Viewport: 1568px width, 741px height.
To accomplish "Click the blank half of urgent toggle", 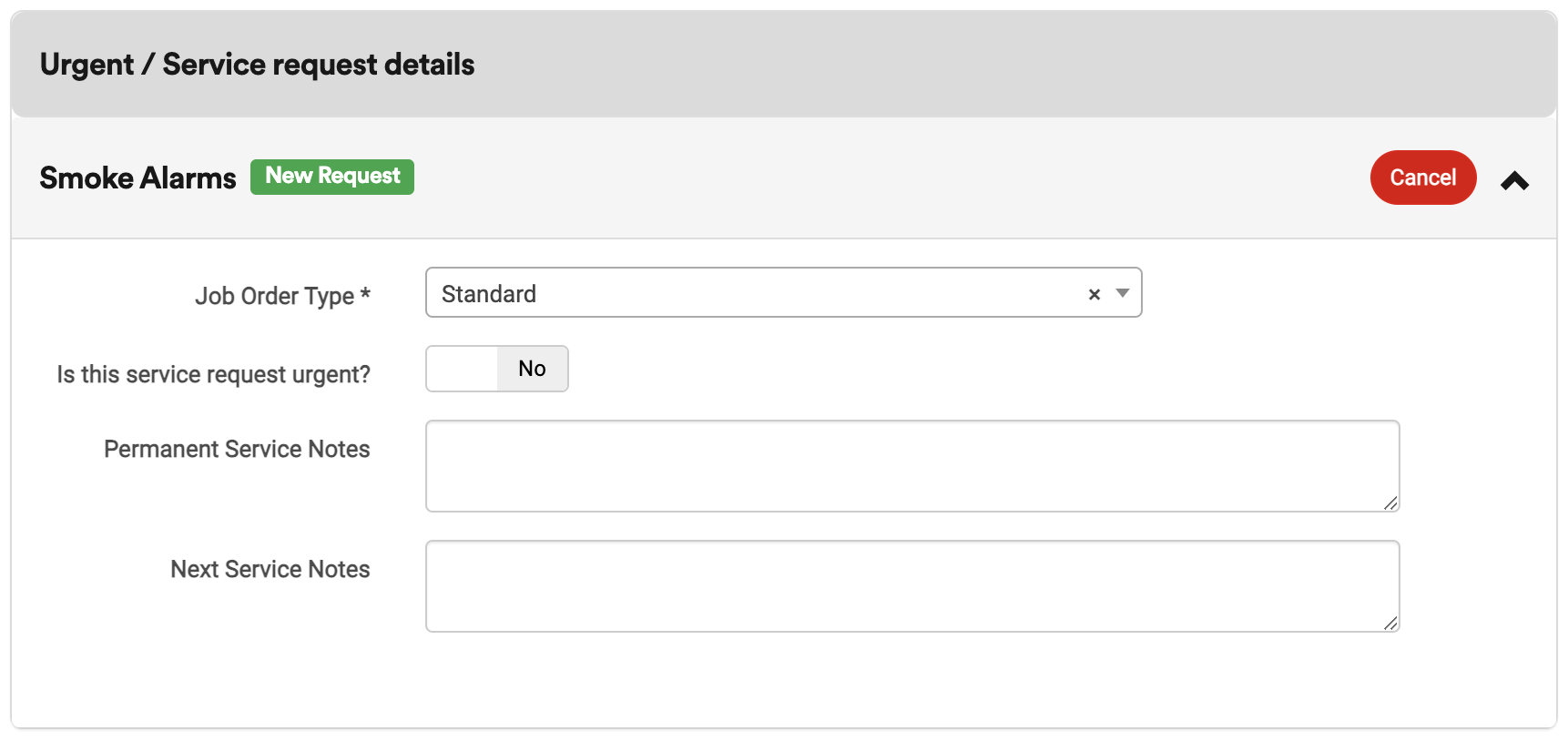I will (x=462, y=369).
